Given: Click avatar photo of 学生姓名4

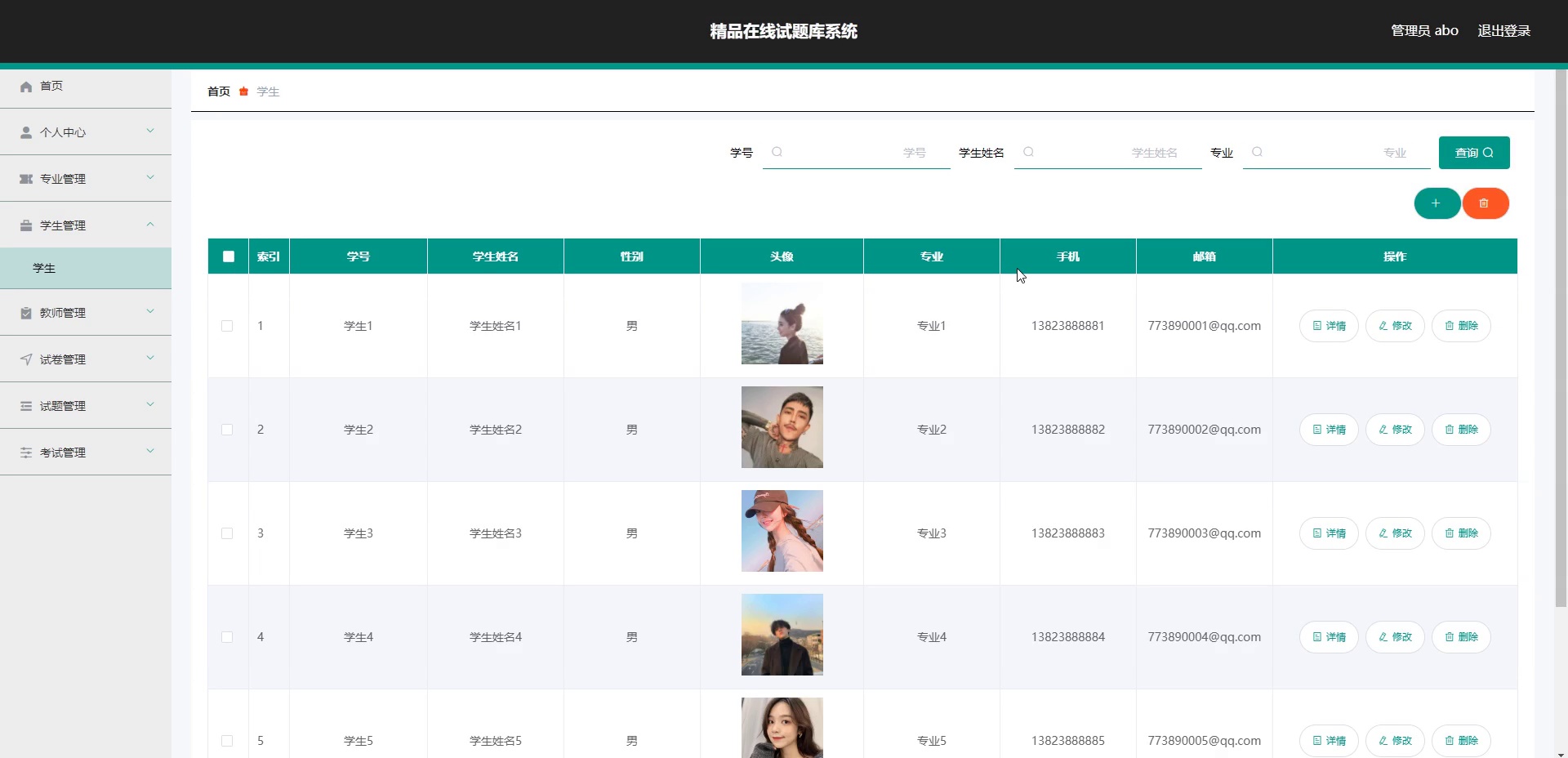Looking at the screenshot, I should (782, 635).
